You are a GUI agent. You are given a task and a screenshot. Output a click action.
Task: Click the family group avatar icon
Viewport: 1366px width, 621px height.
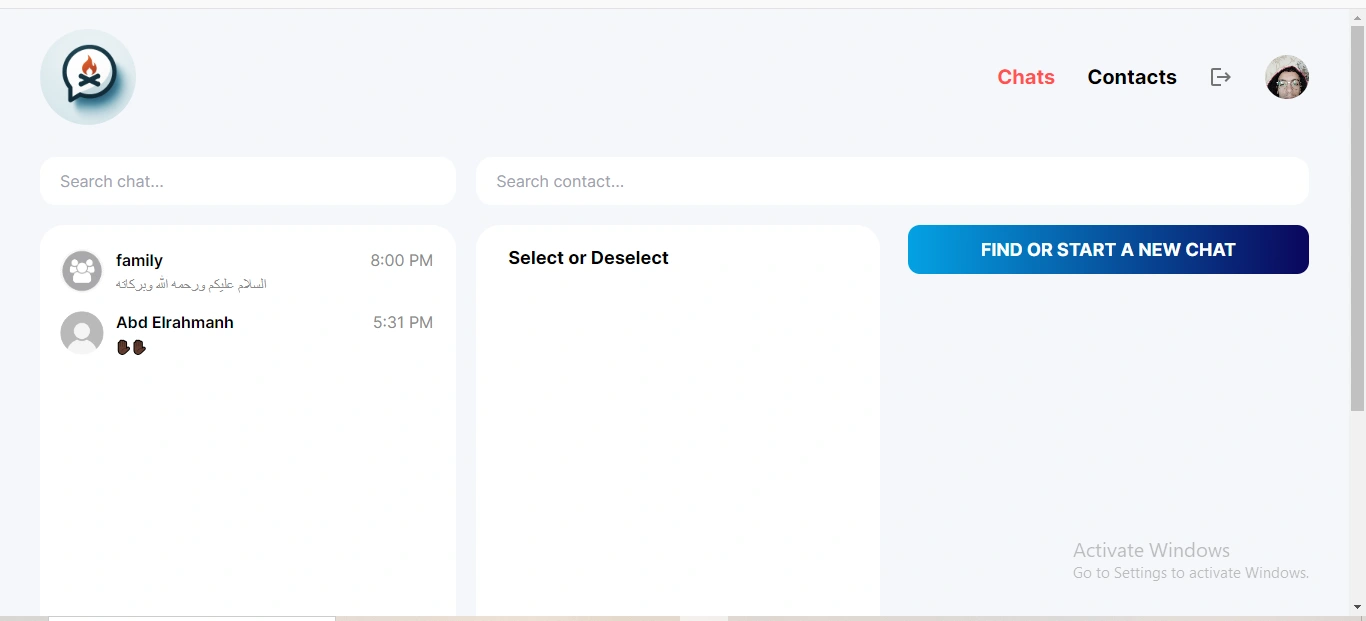click(x=82, y=271)
